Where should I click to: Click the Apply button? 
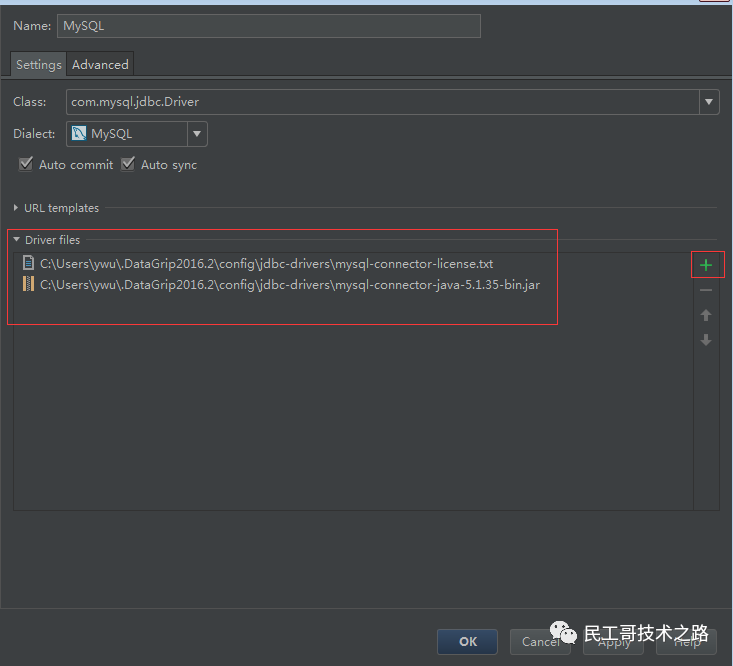click(x=613, y=642)
